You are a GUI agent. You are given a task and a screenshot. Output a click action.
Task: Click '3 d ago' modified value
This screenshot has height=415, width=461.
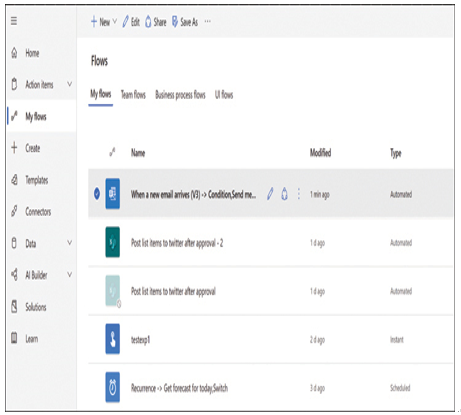click(x=317, y=388)
